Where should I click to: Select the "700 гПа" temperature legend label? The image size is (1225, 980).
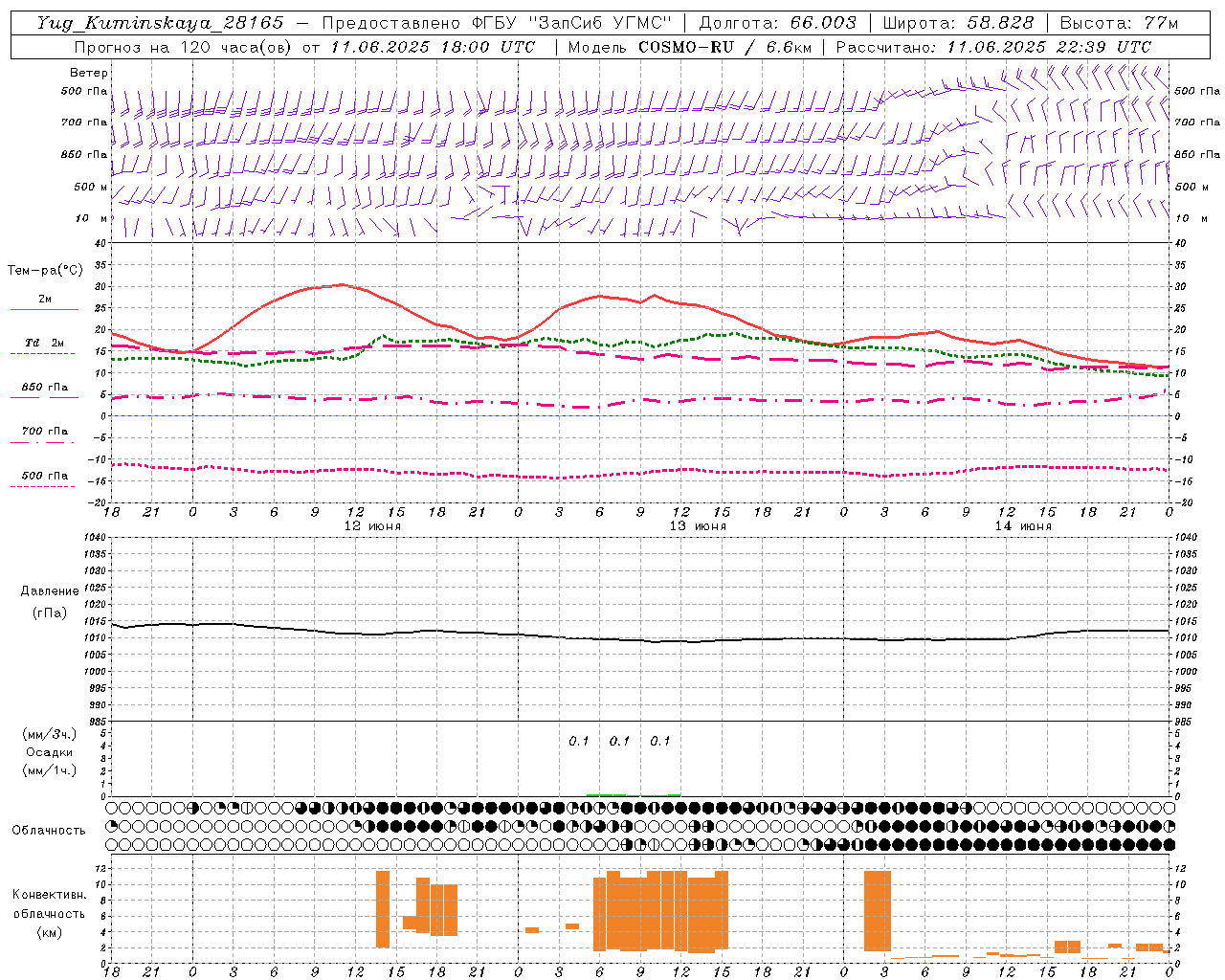click(45, 431)
